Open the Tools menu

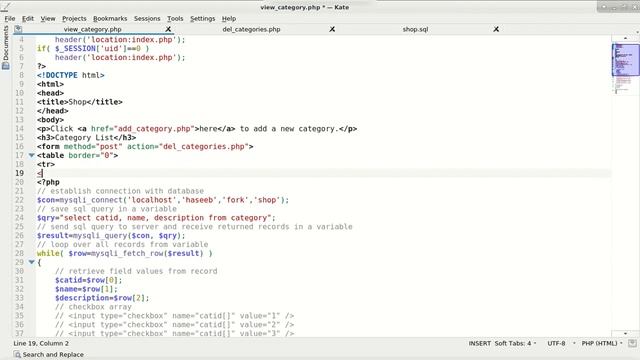click(x=175, y=18)
